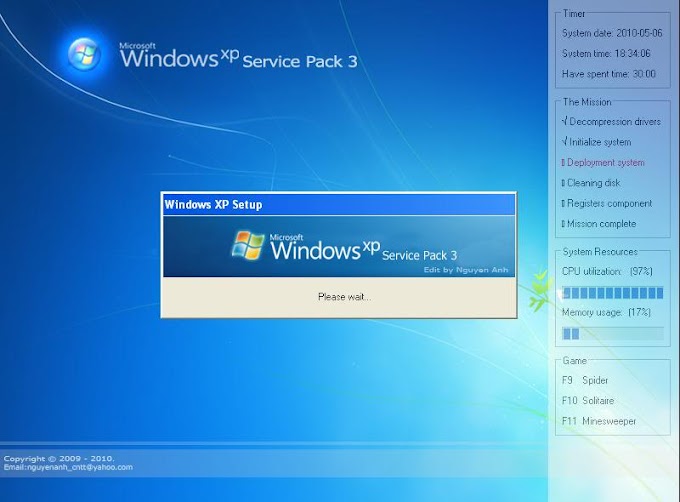This screenshot has height=502, width=680.
Task: Click 'Edit by Nguyen Anh' credit text
Action: pos(466,270)
